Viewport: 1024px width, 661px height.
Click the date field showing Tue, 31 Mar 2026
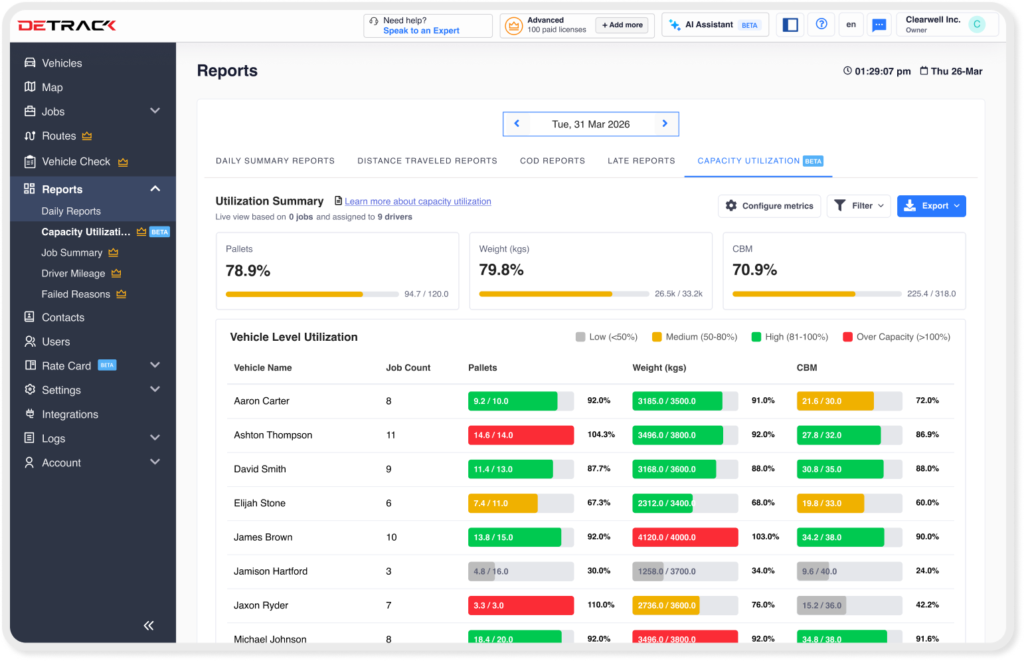[590, 124]
